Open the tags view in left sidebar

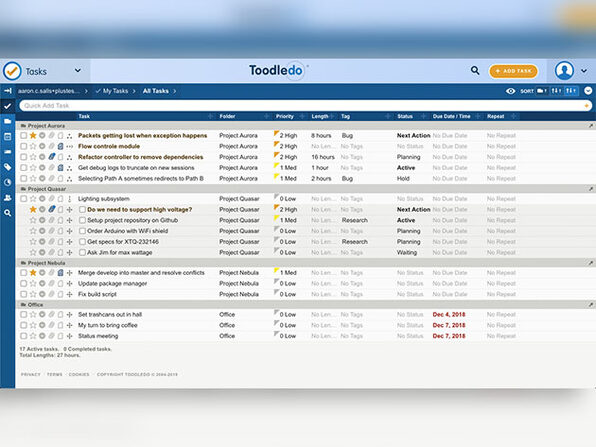[8, 167]
